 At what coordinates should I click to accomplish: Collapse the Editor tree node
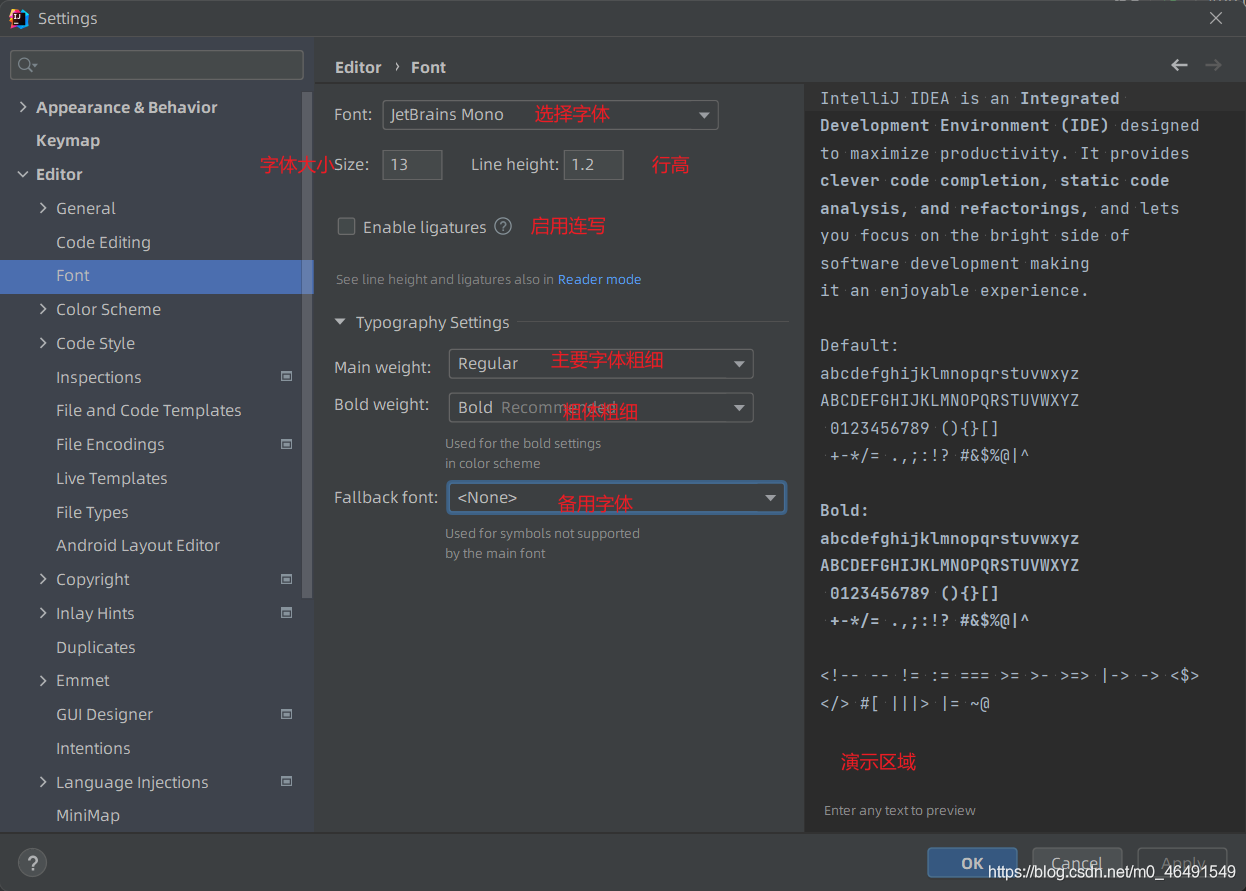[x=22, y=174]
